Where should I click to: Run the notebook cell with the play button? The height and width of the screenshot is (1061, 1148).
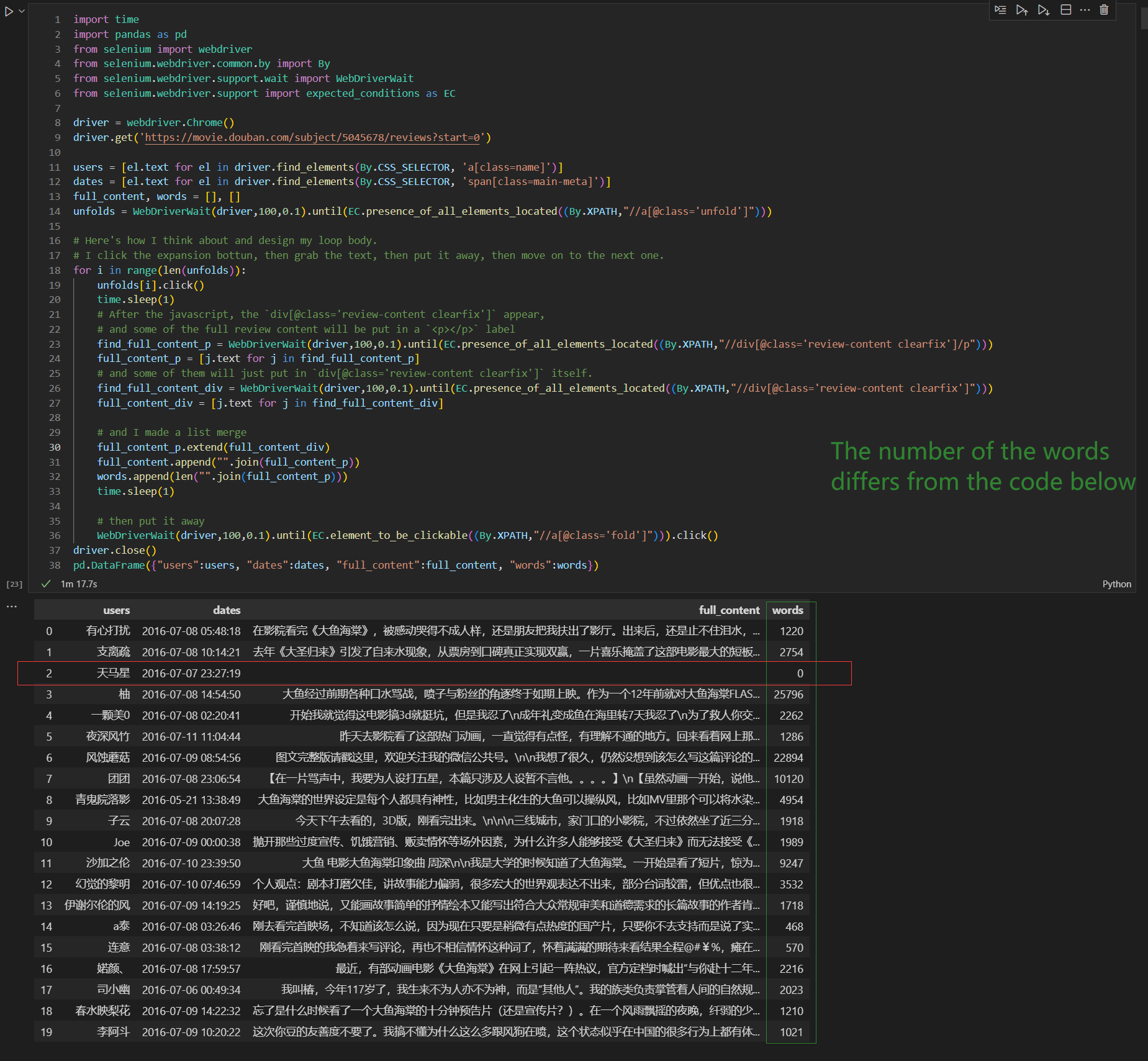click(9, 11)
